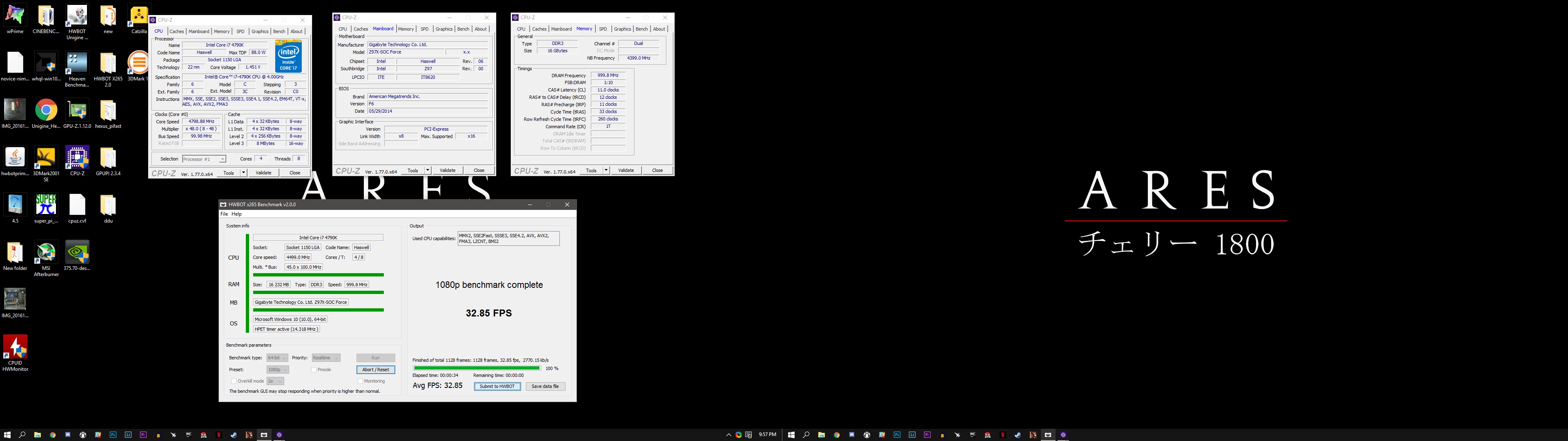Click the HPET timer active (14.318 MHz) field

[286, 329]
